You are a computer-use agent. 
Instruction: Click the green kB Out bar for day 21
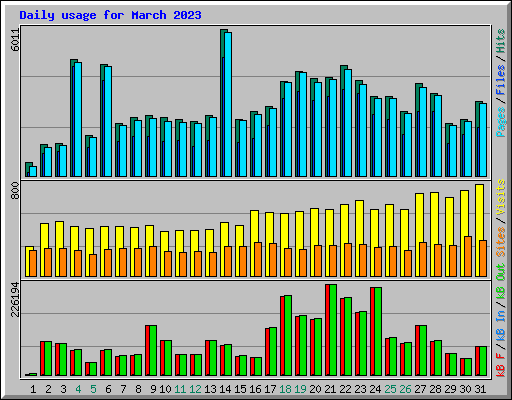[x=333, y=330]
